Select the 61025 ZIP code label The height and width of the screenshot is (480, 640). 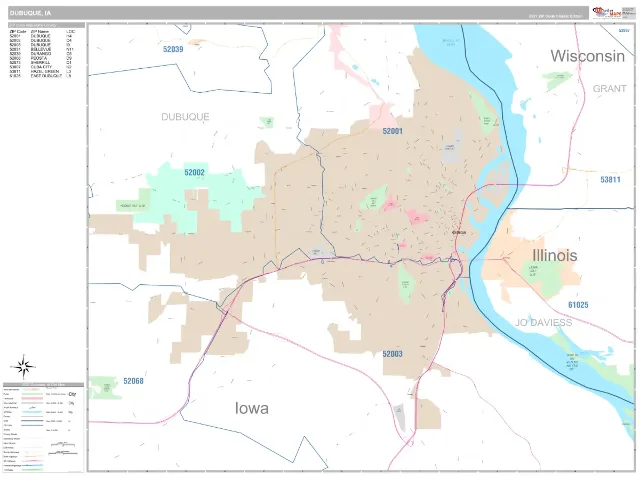point(578,305)
